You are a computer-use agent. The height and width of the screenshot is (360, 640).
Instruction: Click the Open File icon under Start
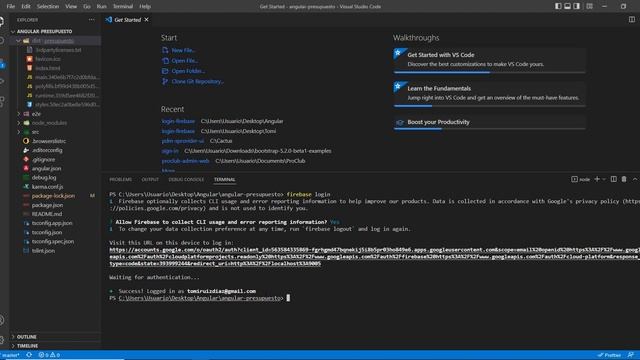point(165,60)
